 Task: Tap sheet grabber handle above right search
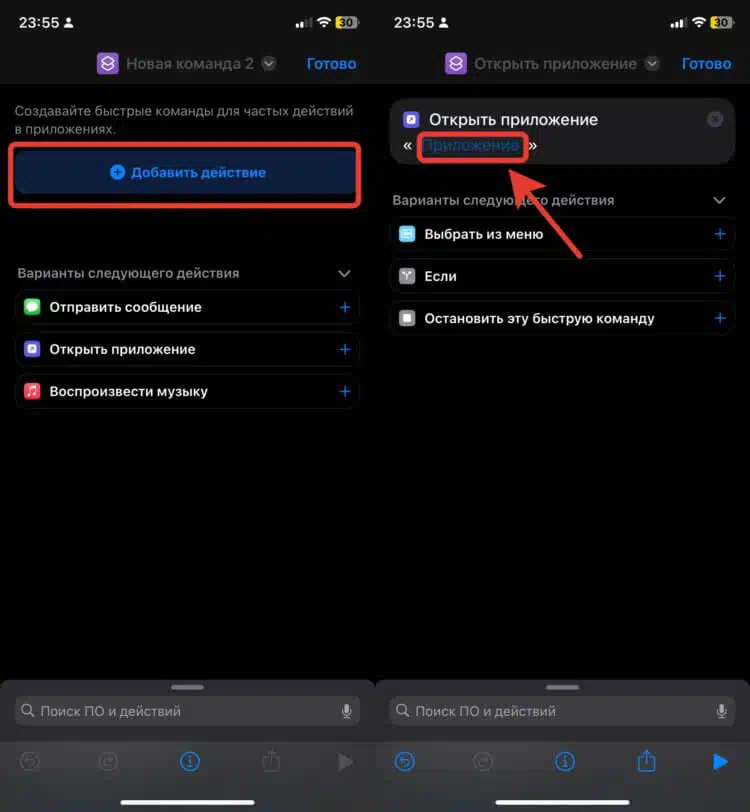(x=562, y=687)
